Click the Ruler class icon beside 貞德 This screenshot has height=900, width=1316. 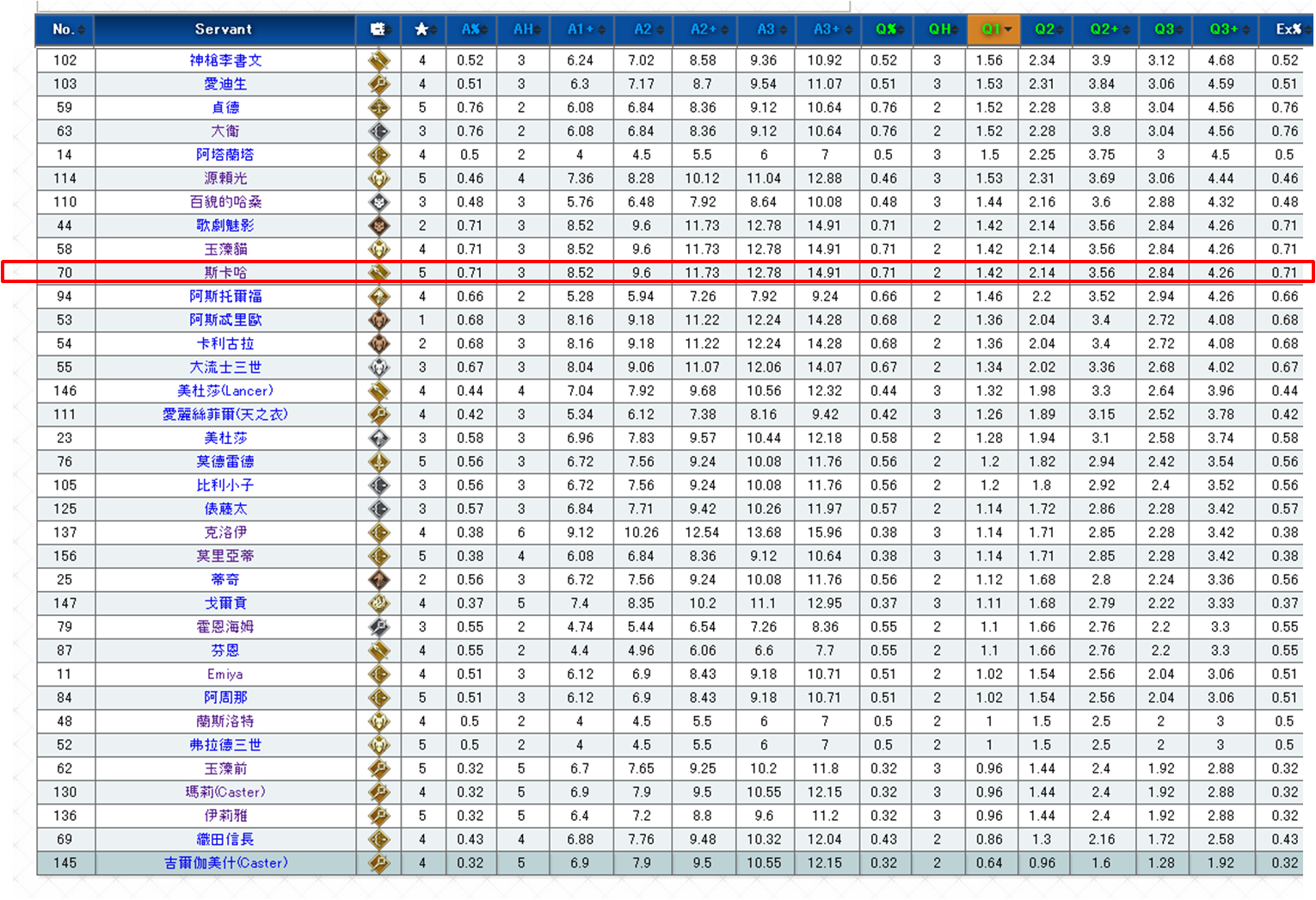[x=379, y=108]
